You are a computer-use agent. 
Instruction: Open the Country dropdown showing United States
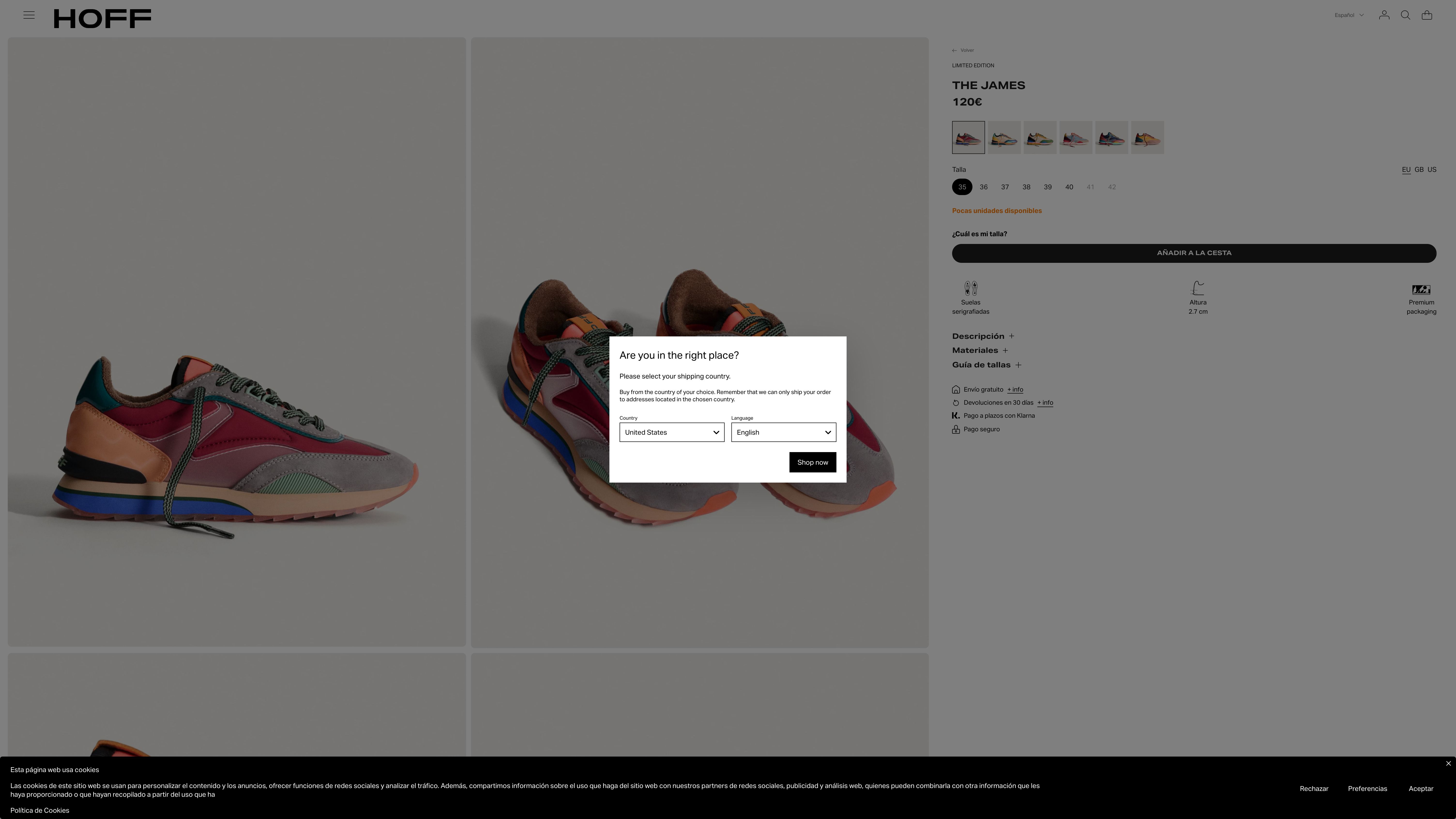(x=671, y=432)
